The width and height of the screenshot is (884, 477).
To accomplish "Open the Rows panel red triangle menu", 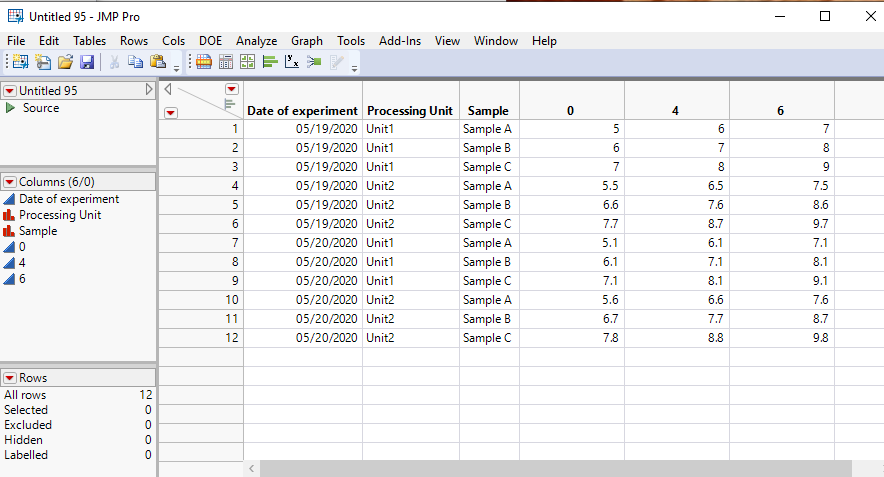I will pyautogui.click(x=10, y=378).
